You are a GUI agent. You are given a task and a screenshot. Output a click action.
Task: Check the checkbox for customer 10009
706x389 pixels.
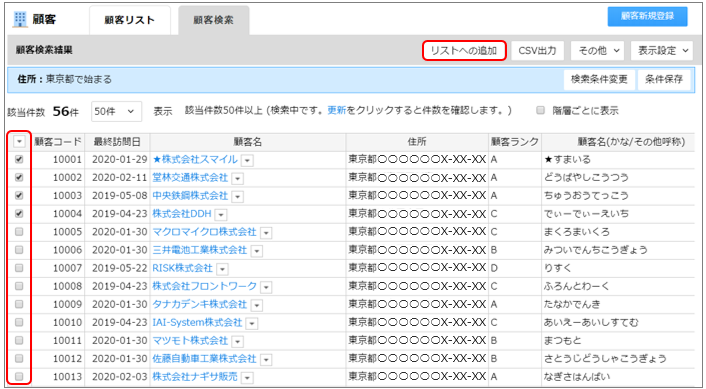[19, 304]
